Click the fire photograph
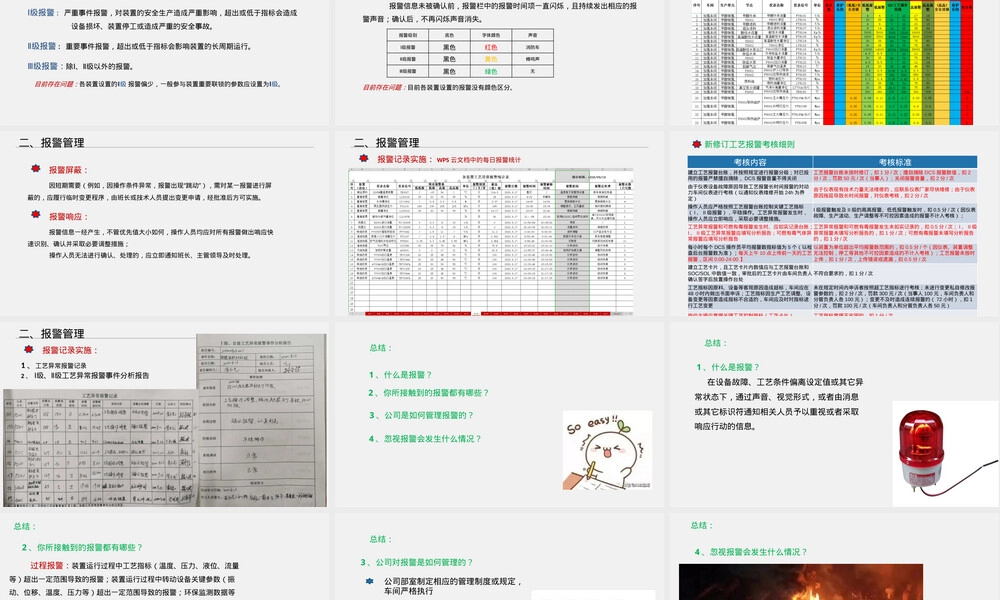This screenshot has width=1000, height=600. (800, 582)
